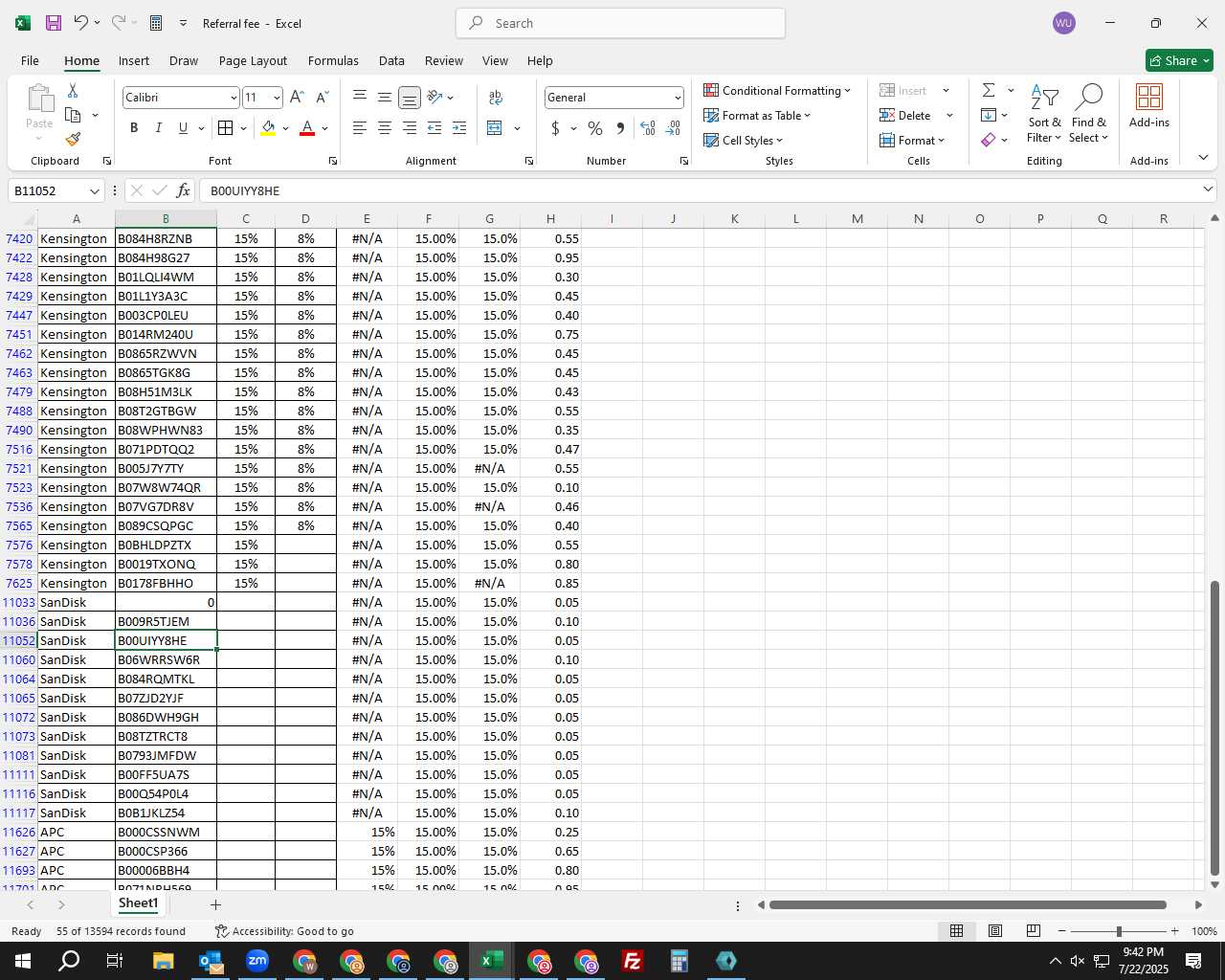Open the File menu
Image resolution: width=1225 pixels, height=980 pixels.
coord(30,60)
